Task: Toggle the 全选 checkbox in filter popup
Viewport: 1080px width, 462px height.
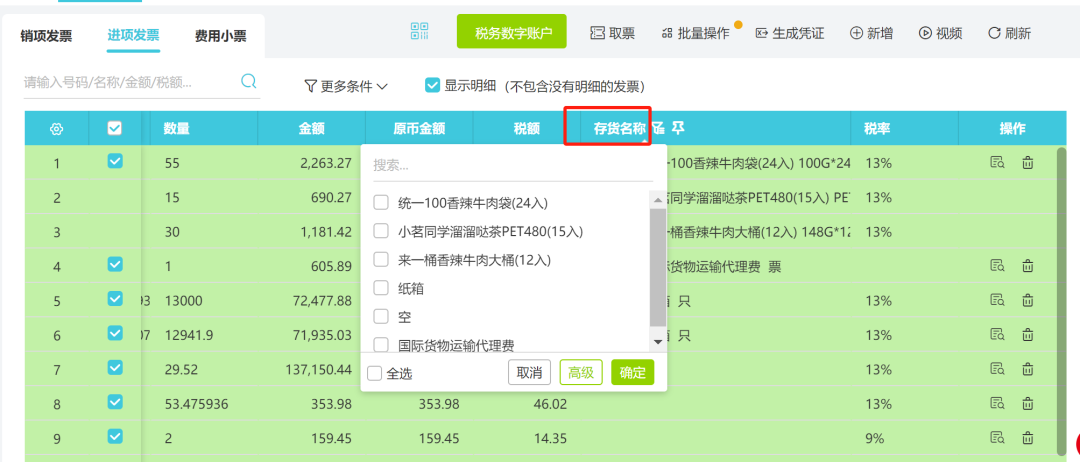Action: [x=374, y=374]
